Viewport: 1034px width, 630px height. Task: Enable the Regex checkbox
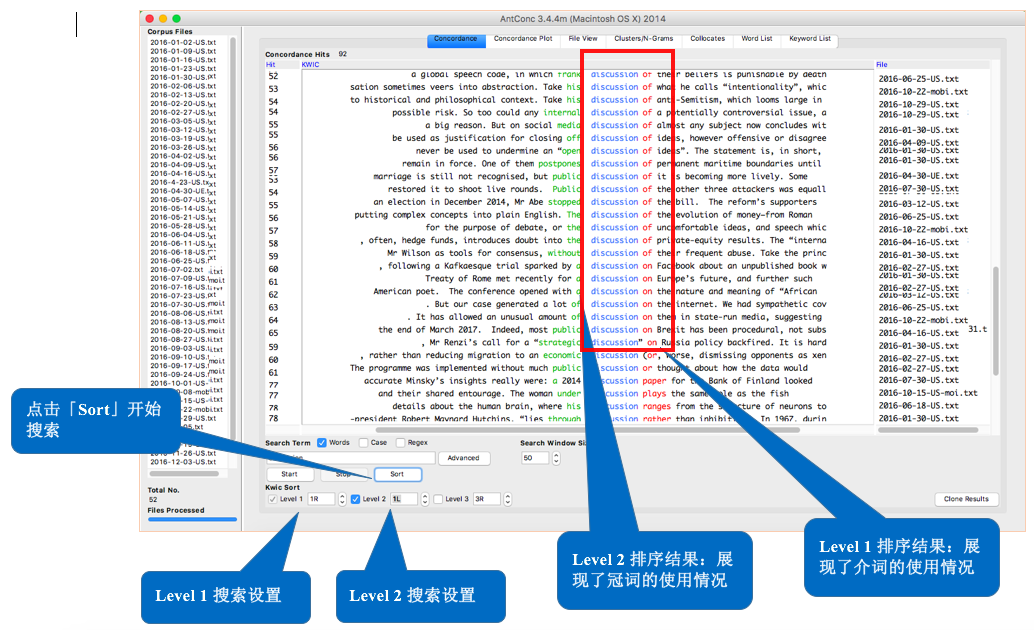(400, 443)
